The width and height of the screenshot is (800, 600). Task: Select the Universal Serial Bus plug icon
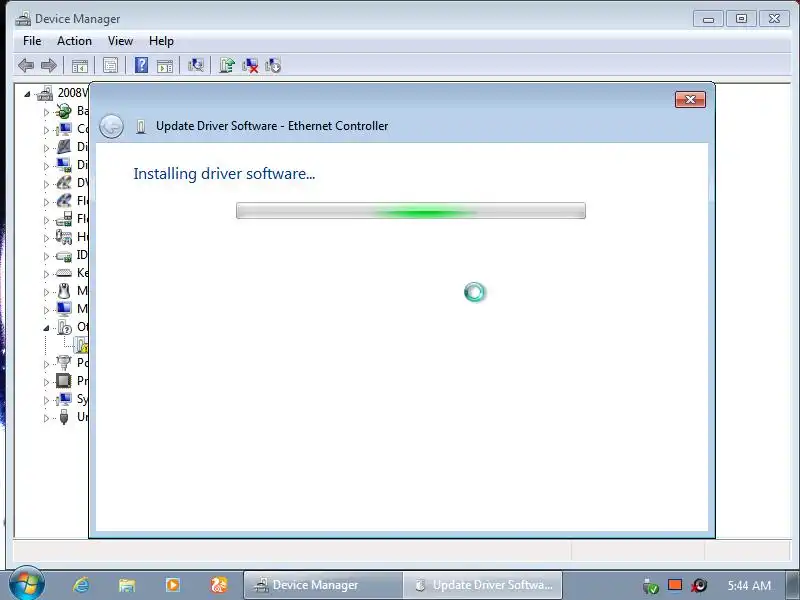click(64, 417)
